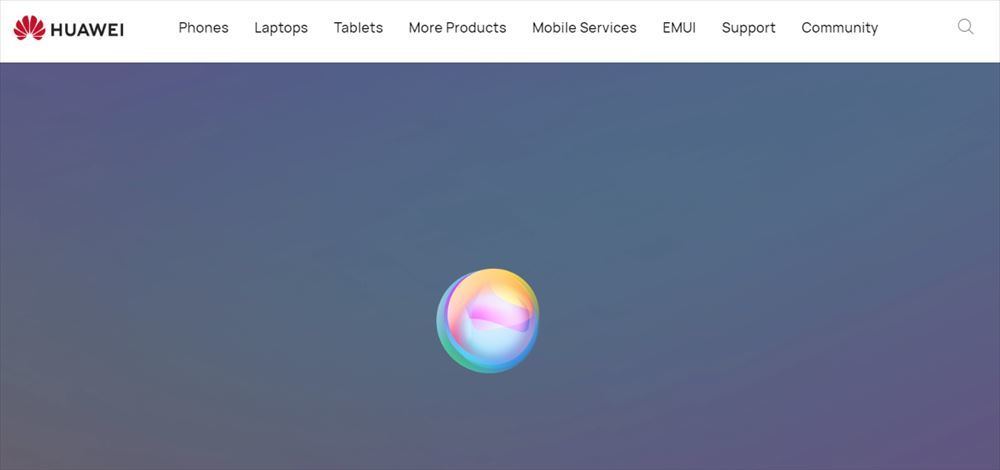Click the red Huawei flower logo
Viewport: 1000px width, 470px height.
[29, 28]
